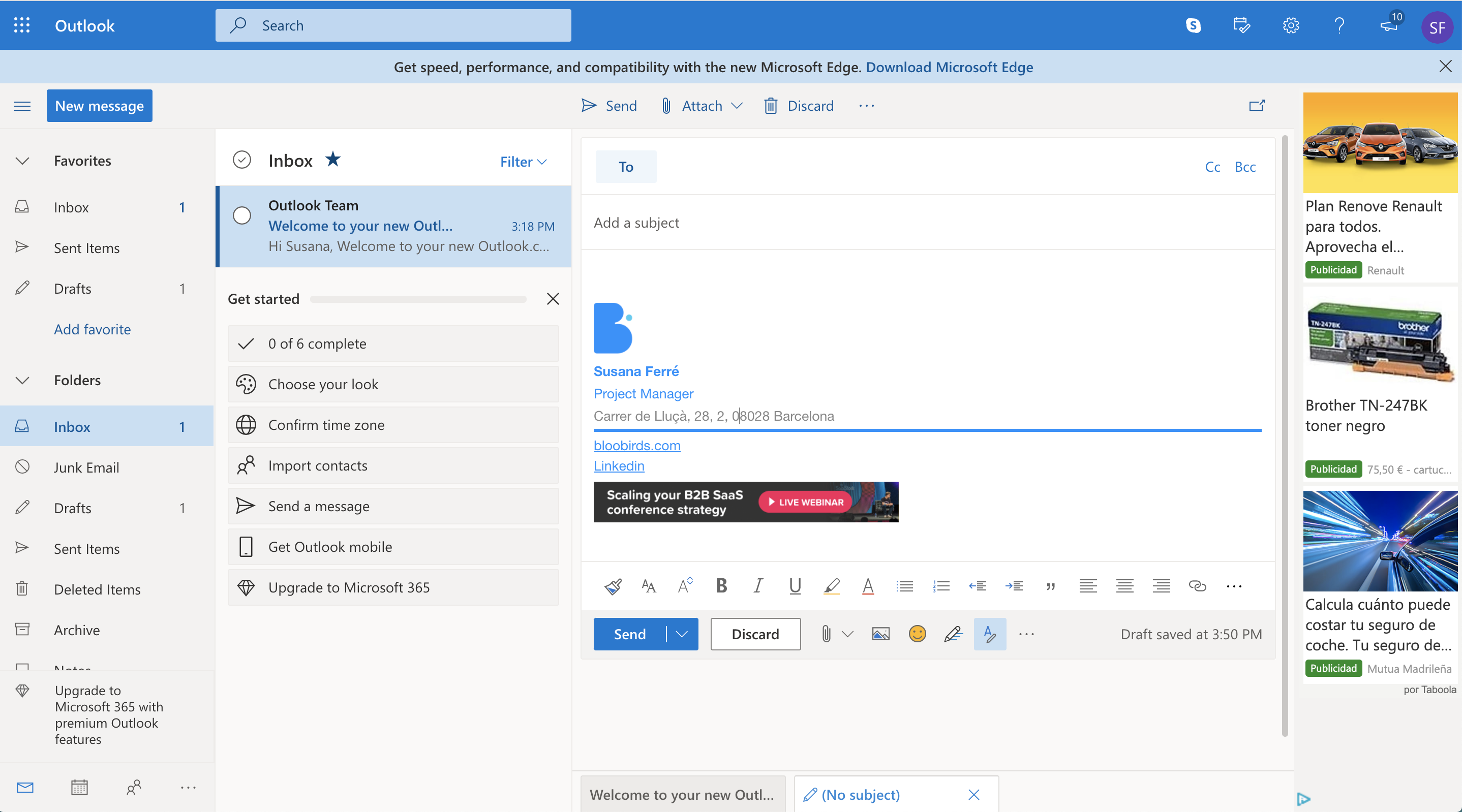The height and width of the screenshot is (812, 1462).
Task: Apply italic formatting
Action: click(757, 585)
